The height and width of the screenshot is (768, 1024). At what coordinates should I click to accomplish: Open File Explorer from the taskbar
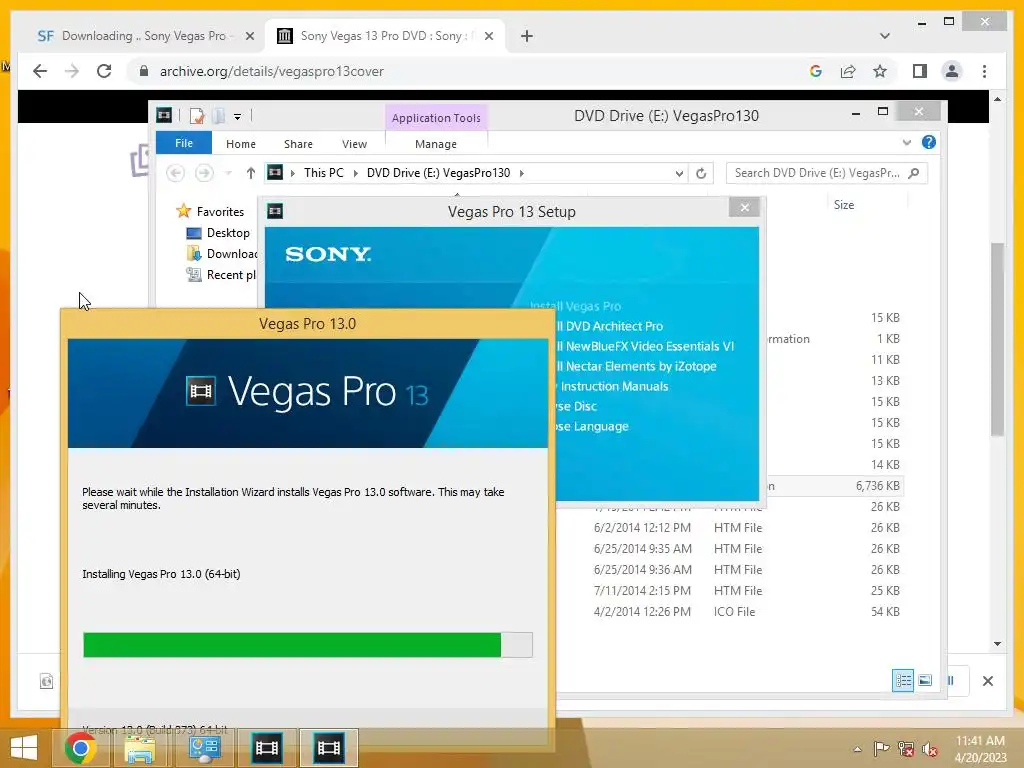click(x=140, y=748)
